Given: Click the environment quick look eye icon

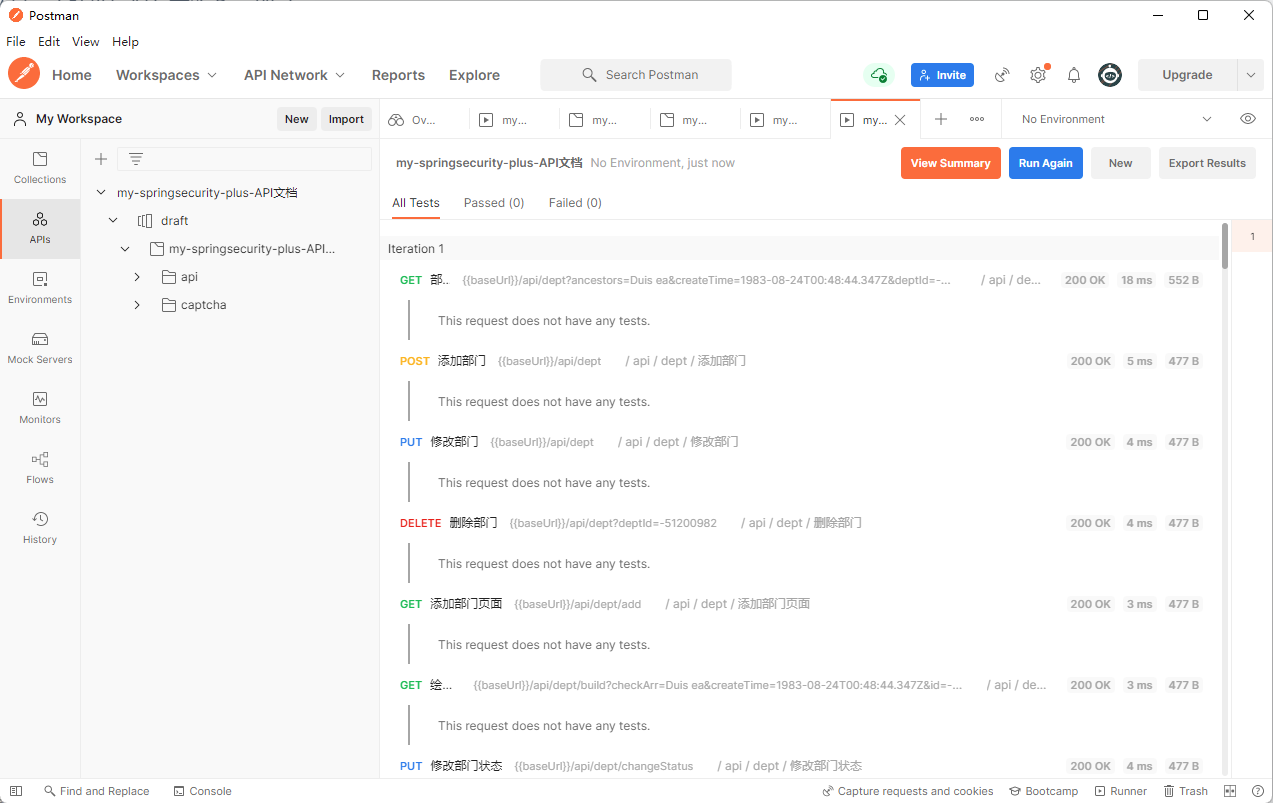Looking at the screenshot, I should tap(1248, 119).
